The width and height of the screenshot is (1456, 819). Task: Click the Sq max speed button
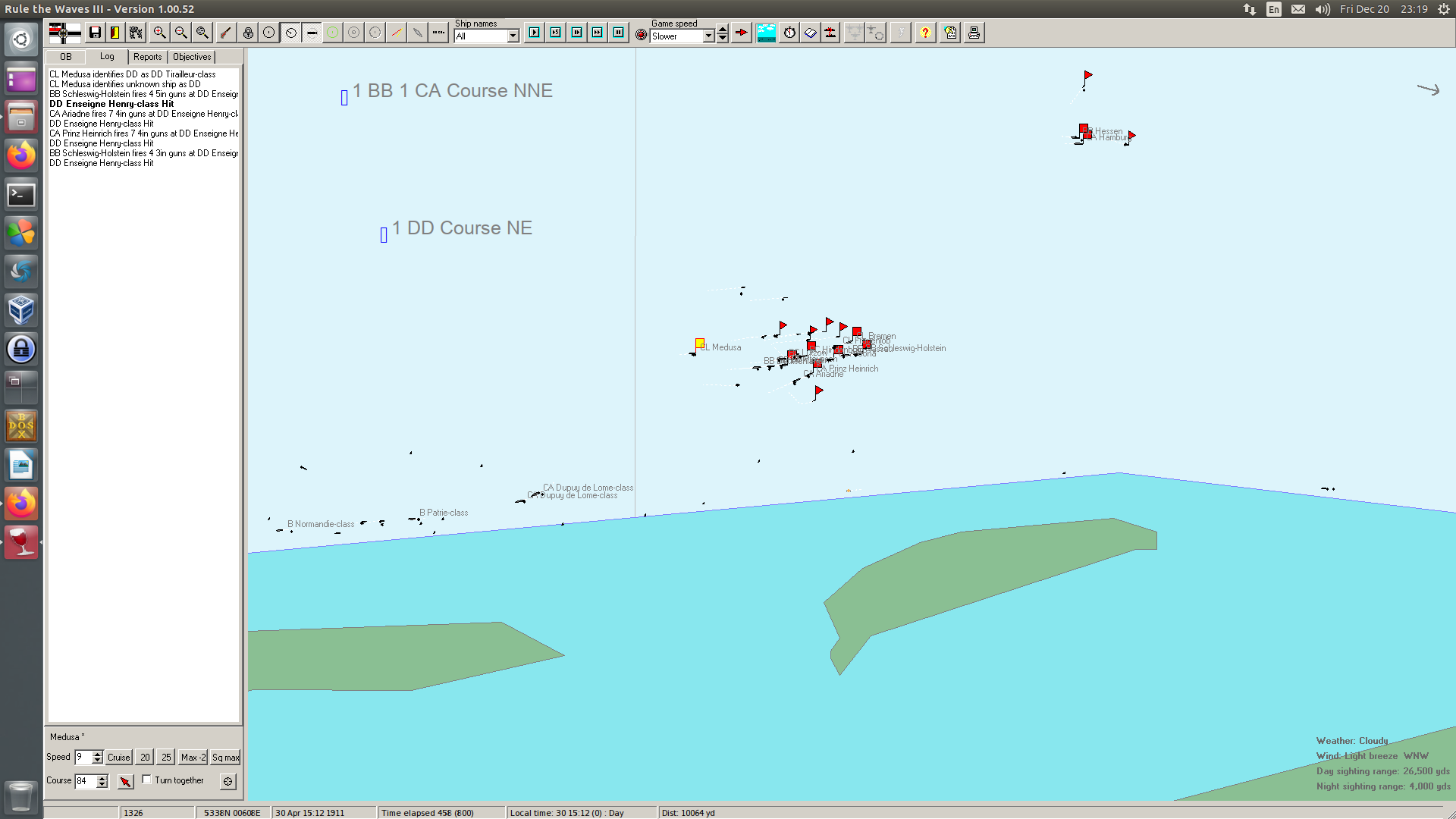tap(226, 757)
